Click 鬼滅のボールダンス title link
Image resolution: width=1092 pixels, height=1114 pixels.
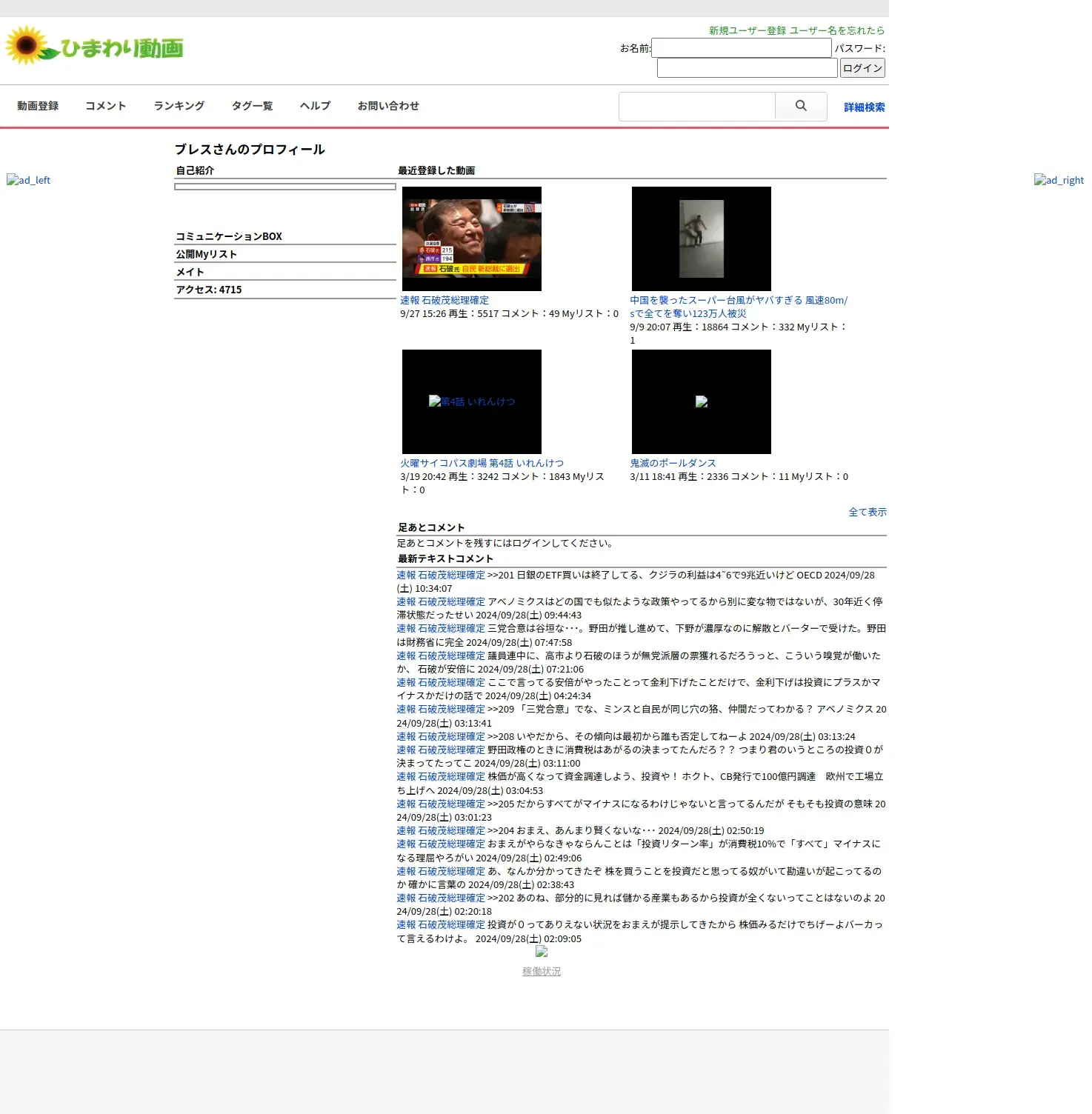(673, 463)
